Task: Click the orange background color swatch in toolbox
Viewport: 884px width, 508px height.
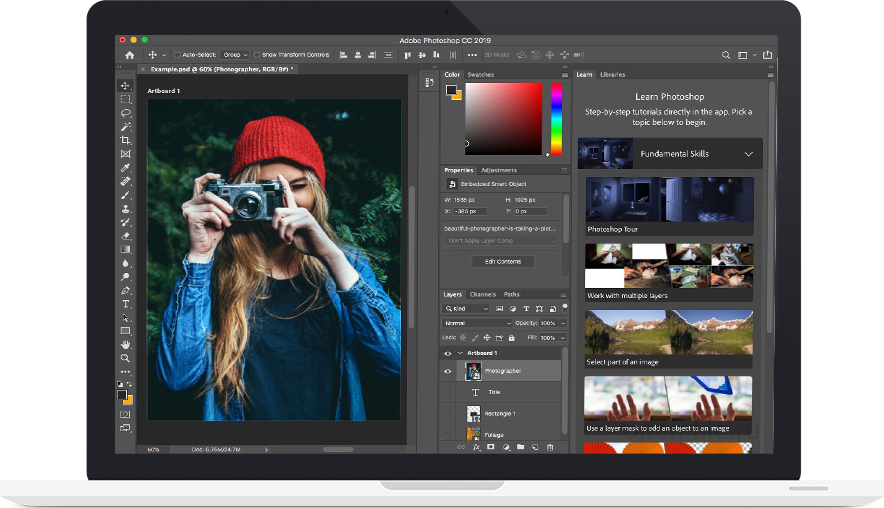Action: coord(129,400)
